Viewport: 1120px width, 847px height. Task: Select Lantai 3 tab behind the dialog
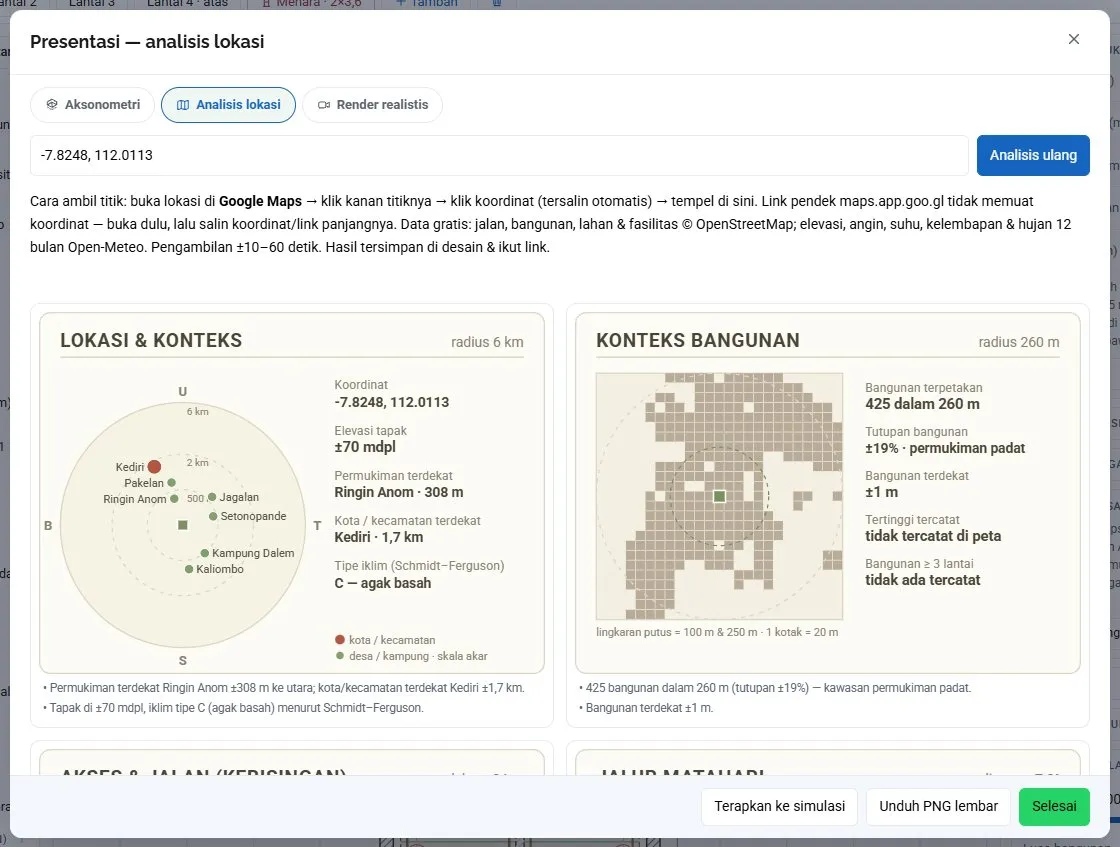pos(91,4)
